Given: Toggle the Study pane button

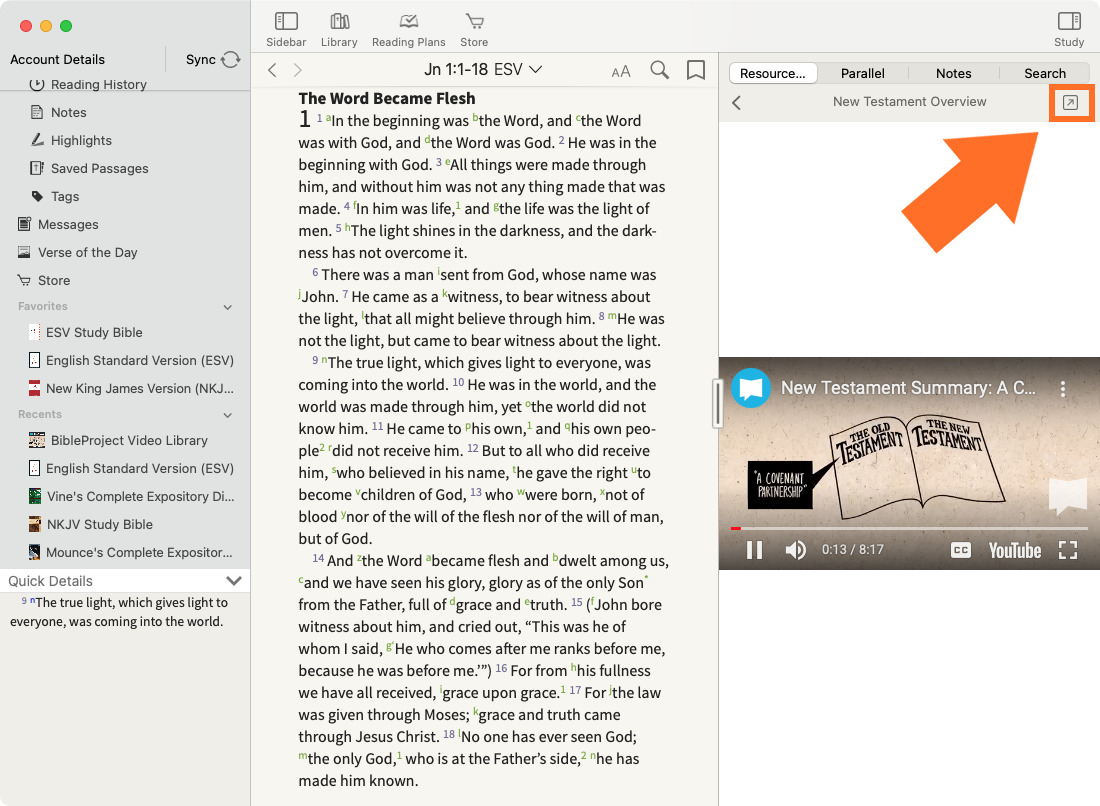Looking at the screenshot, I should [x=1069, y=30].
